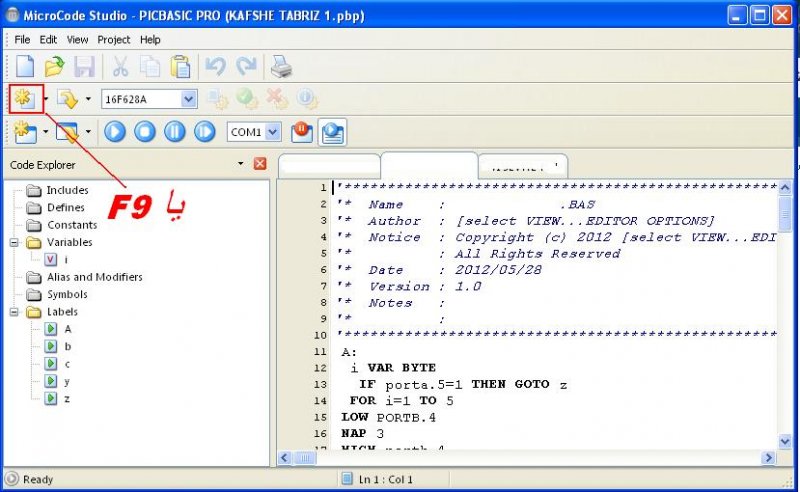Select the Variables folder
The image size is (800, 492).
[69, 242]
